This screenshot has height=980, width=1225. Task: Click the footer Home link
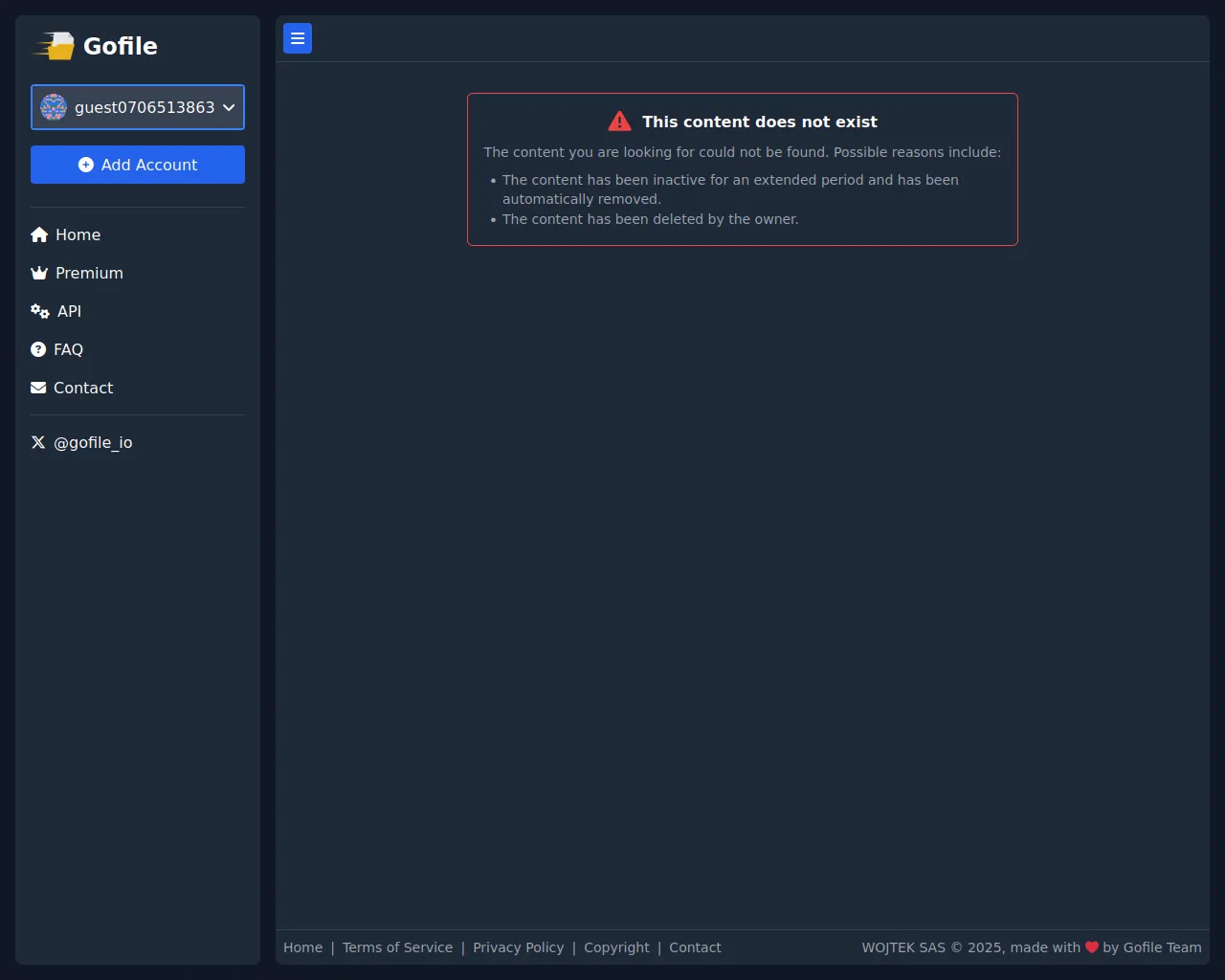302,947
